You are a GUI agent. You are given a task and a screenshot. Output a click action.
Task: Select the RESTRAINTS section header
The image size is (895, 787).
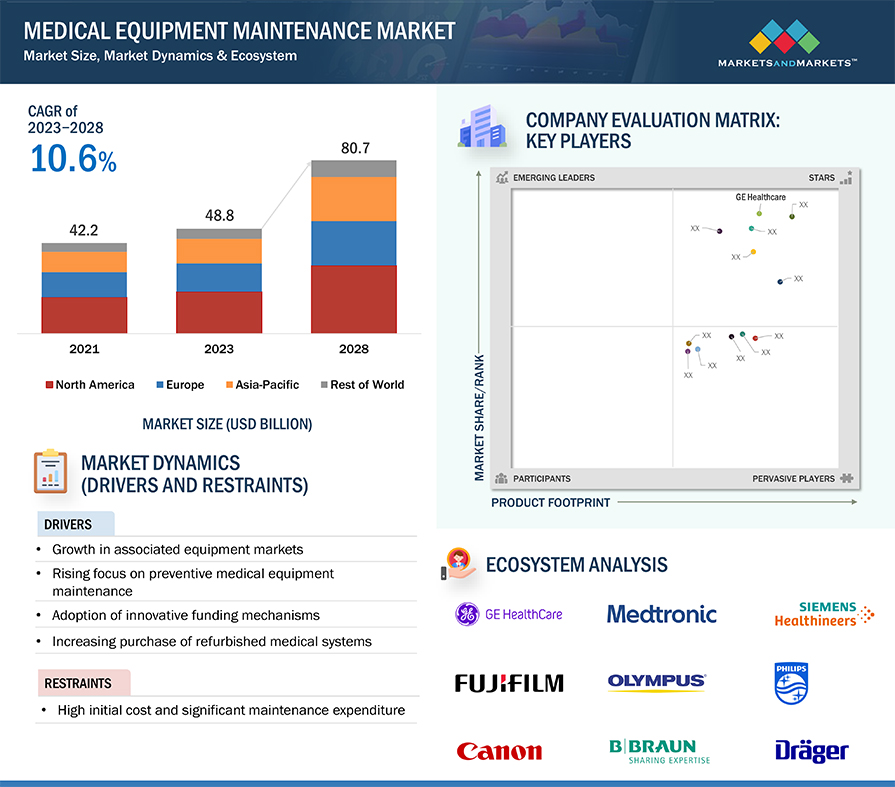click(x=77, y=684)
